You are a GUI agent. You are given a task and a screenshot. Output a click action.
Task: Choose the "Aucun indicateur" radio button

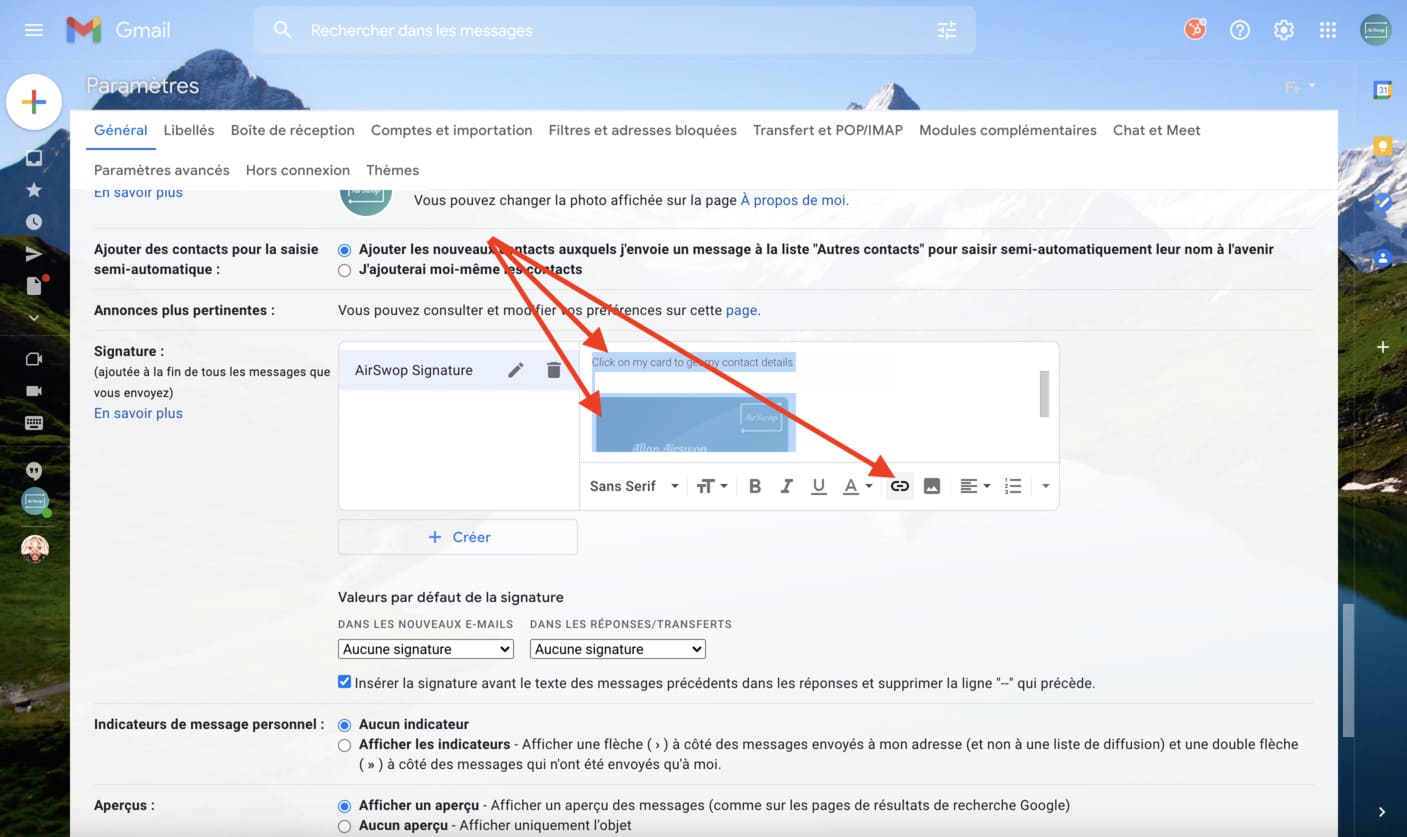(345, 725)
